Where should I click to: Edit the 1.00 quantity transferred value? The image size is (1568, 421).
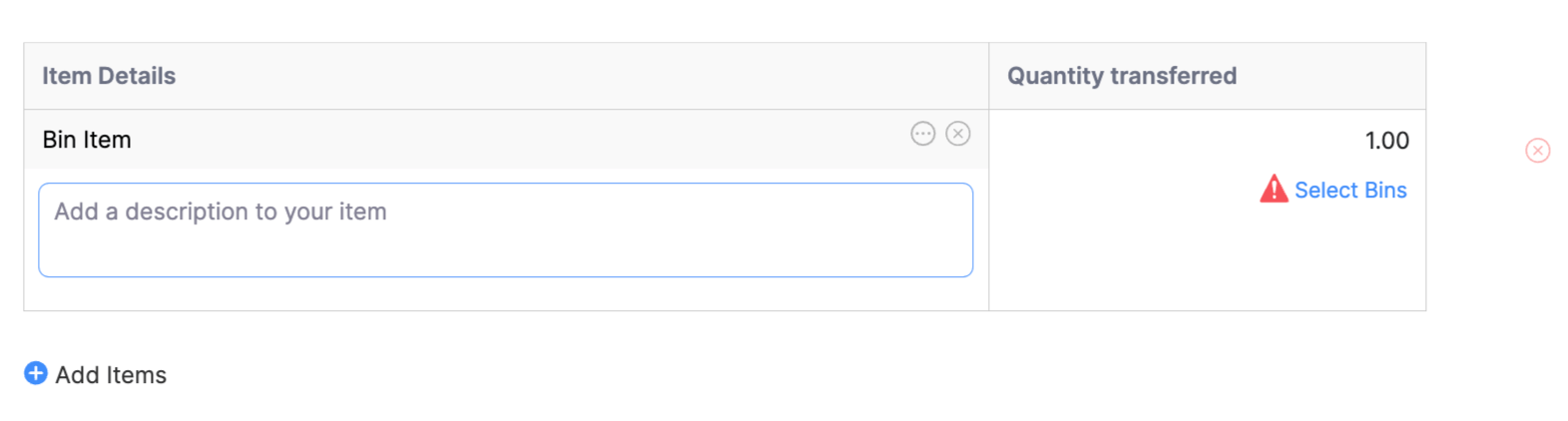[1386, 141]
